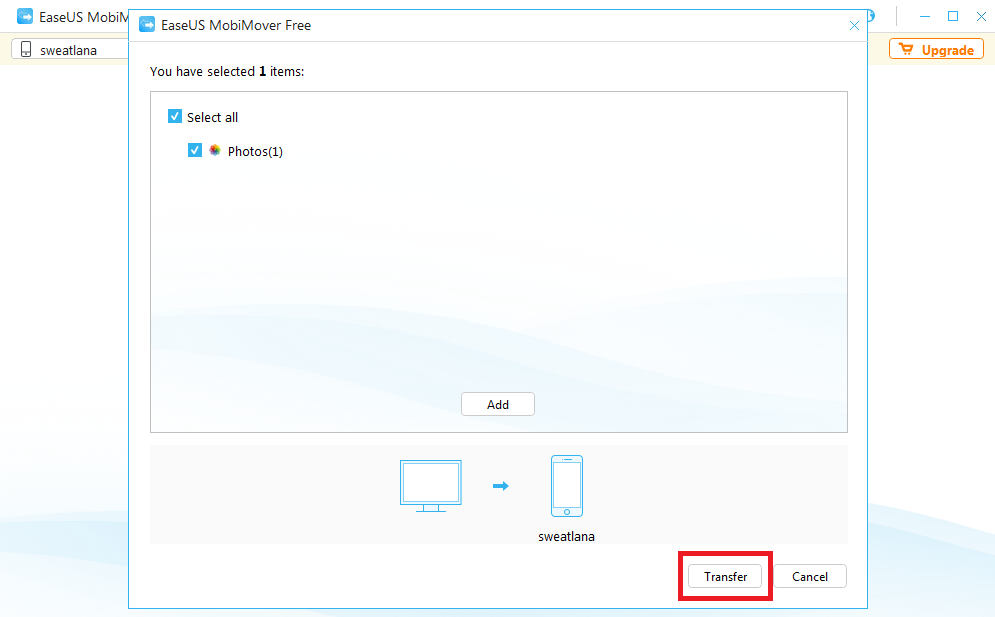
Task: Select the Photos(1) item label
Action: [255, 152]
